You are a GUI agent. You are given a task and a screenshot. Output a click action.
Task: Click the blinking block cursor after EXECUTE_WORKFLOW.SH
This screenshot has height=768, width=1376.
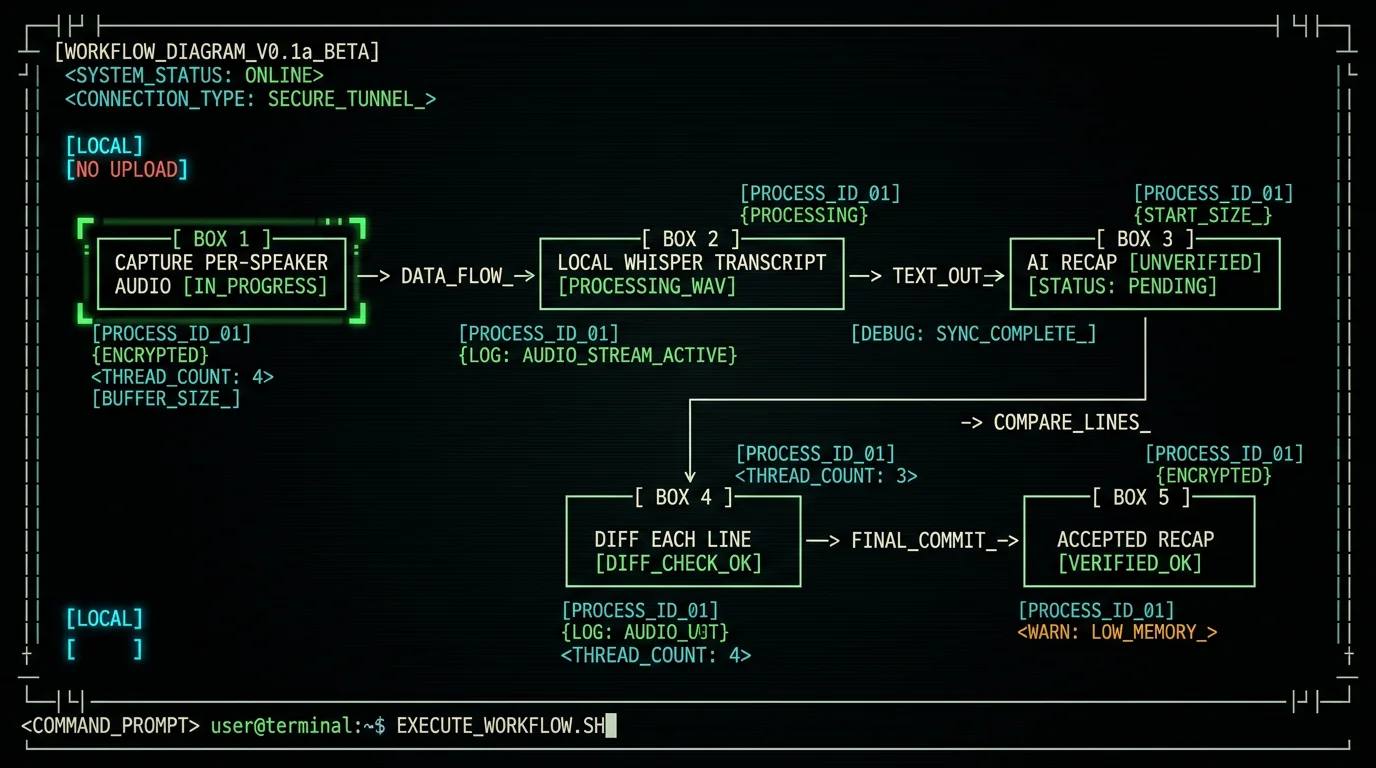point(611,726)
